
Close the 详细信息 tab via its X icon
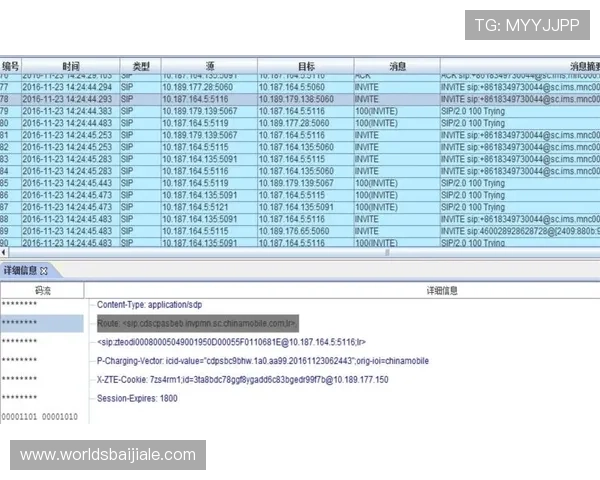point(44,271)
